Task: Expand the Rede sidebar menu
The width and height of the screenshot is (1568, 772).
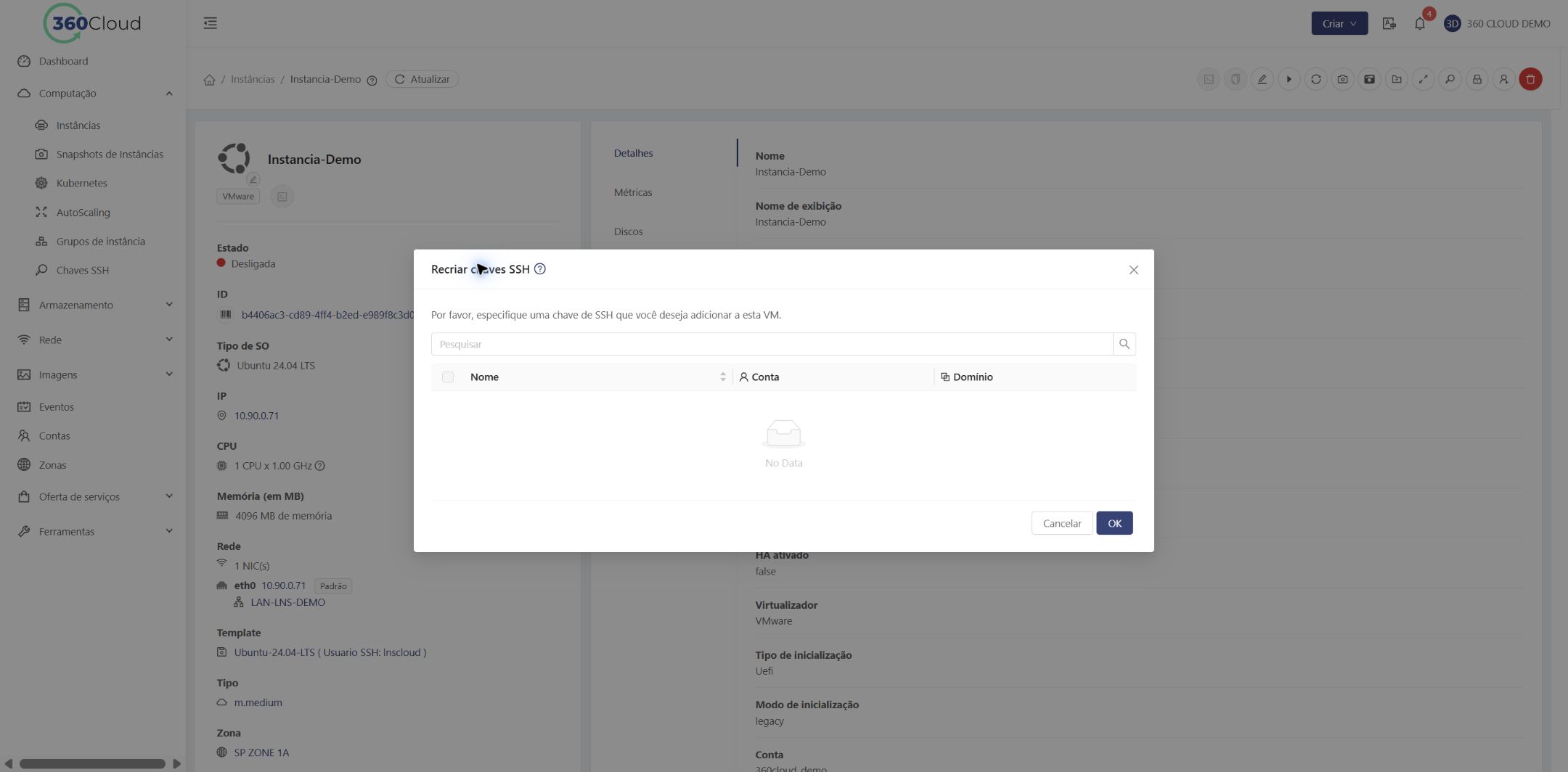Action: pyautogui.click(x=168, y=340)
